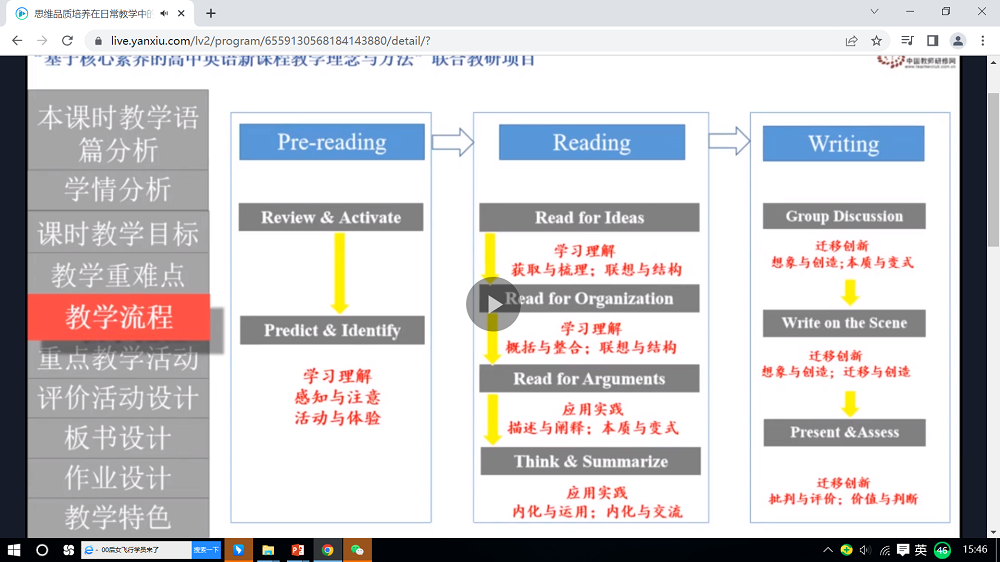Open a new tab with plus button

211,13
